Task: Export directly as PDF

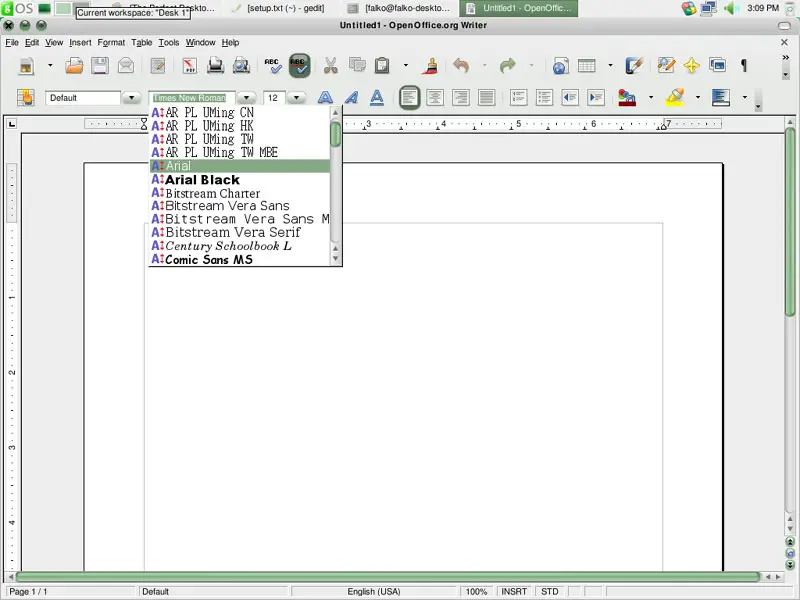Action: (190, 66)
